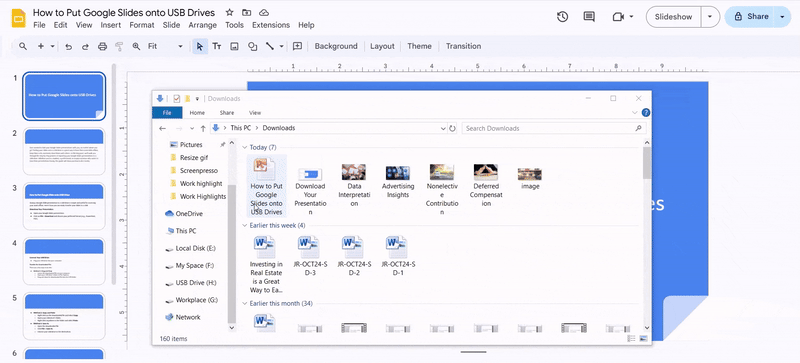800x363 pixels.
Task: Click the Google Slides home logo
Action: click(18, 18)
